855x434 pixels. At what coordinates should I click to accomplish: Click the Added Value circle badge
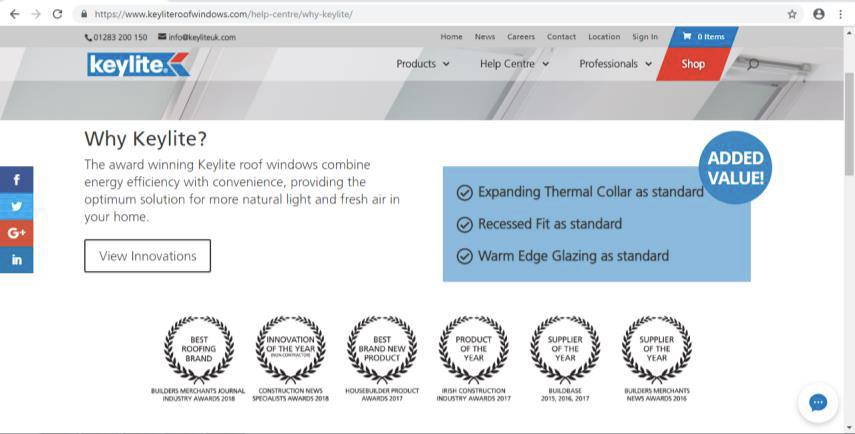pos(735,167)
